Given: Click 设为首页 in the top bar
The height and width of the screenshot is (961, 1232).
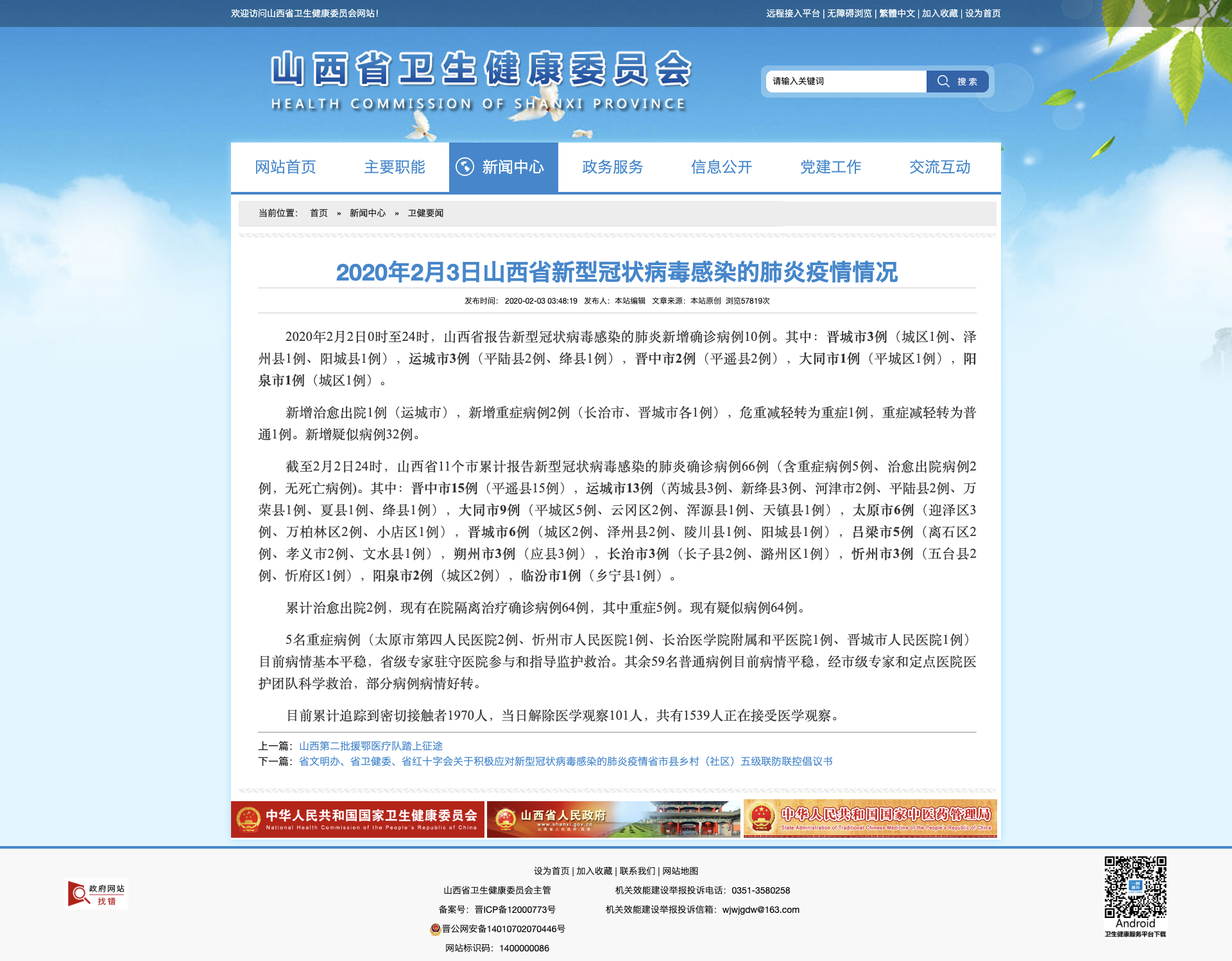Looking at the screenshot, I should coord(983,13).
